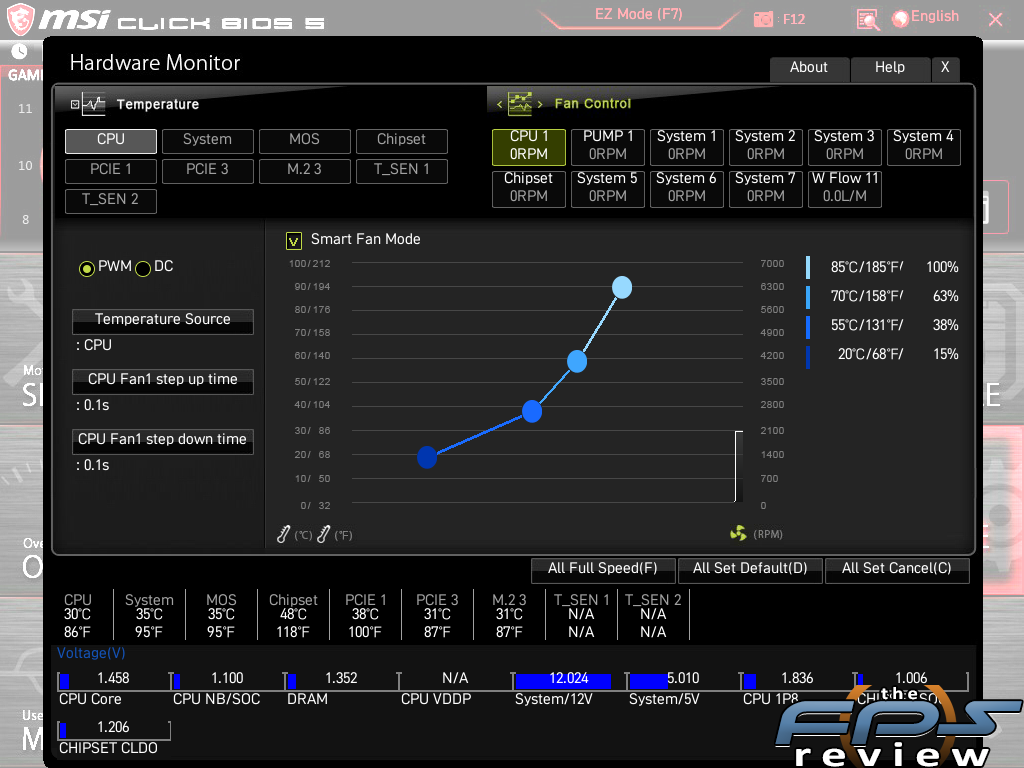This screenshot has width=1024, height=768.
Task: Click the fan curve point at 55°C
Action: pyautogui.click(x=532, y=411)
